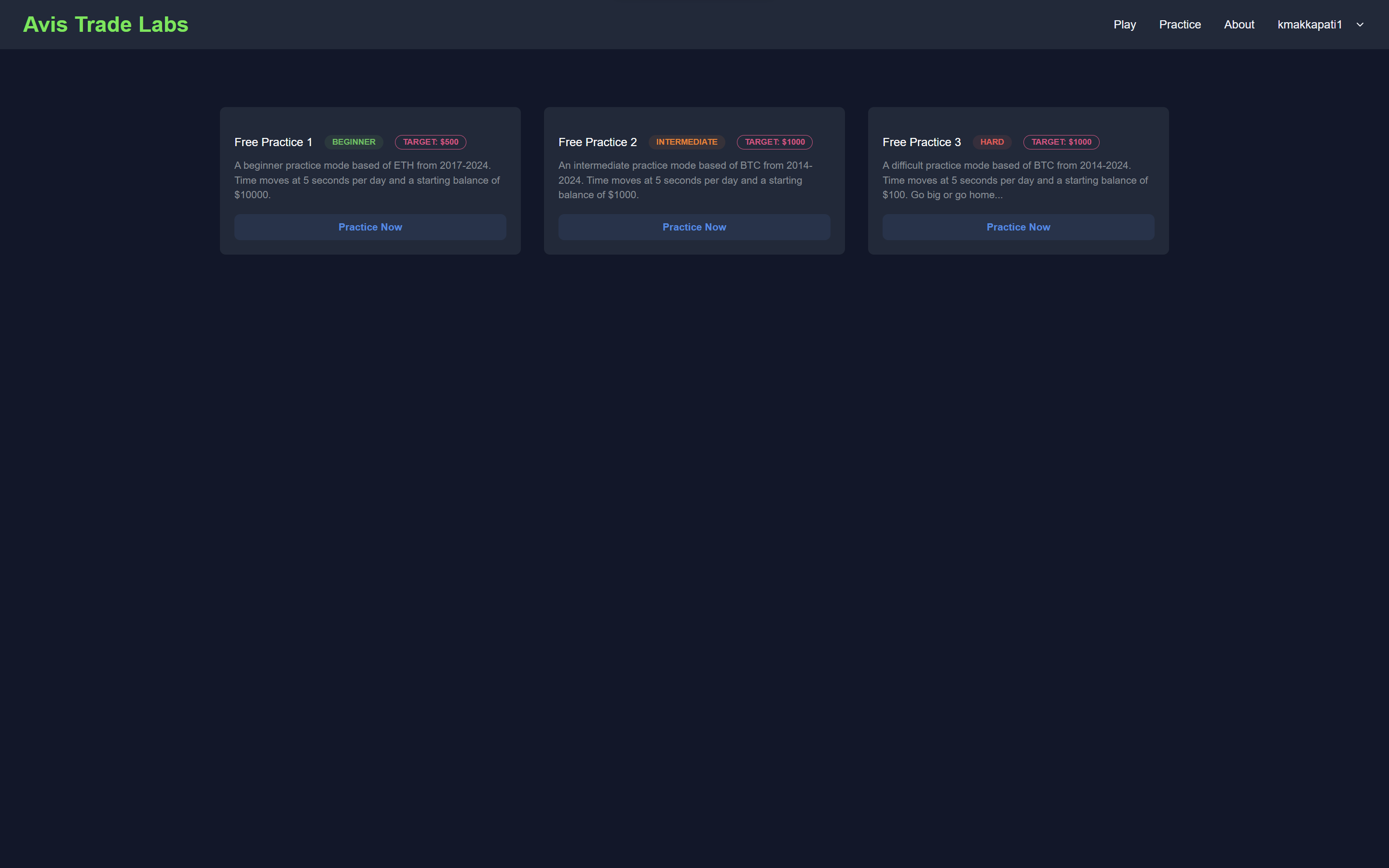Click Free Practice 2's TARGET: $1000 badge
Viewport: 1389px width, 868px height.
coord(774,142)
